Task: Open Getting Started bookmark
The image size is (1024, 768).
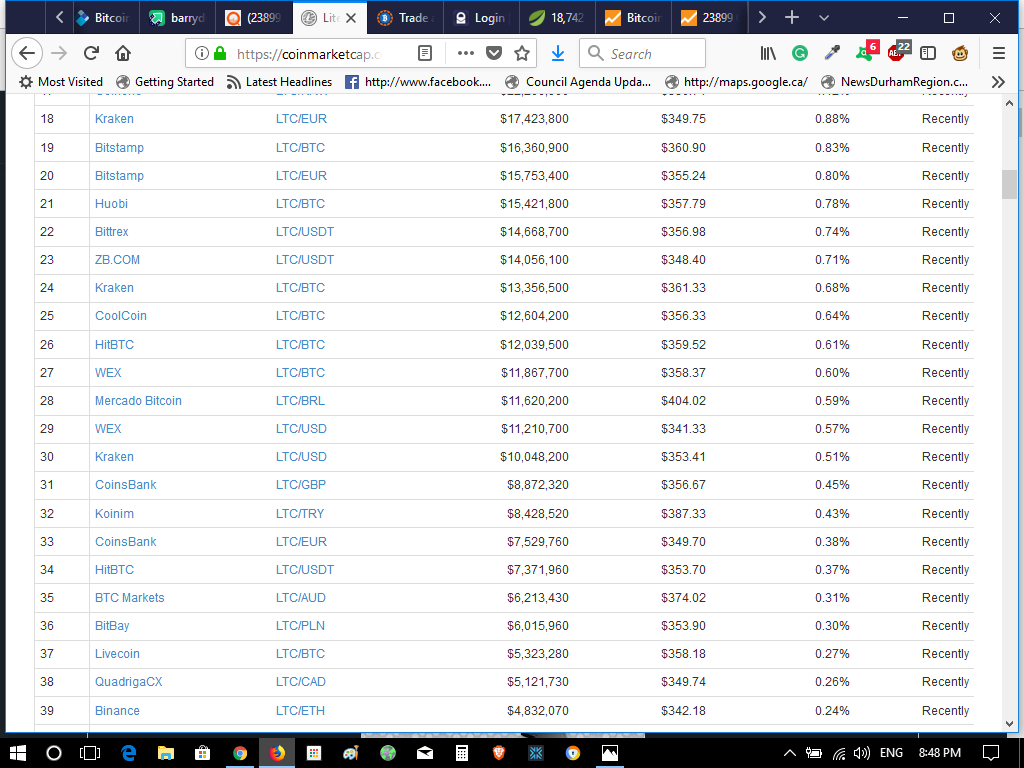Action: pyautogui.click(x=165, y=82)
